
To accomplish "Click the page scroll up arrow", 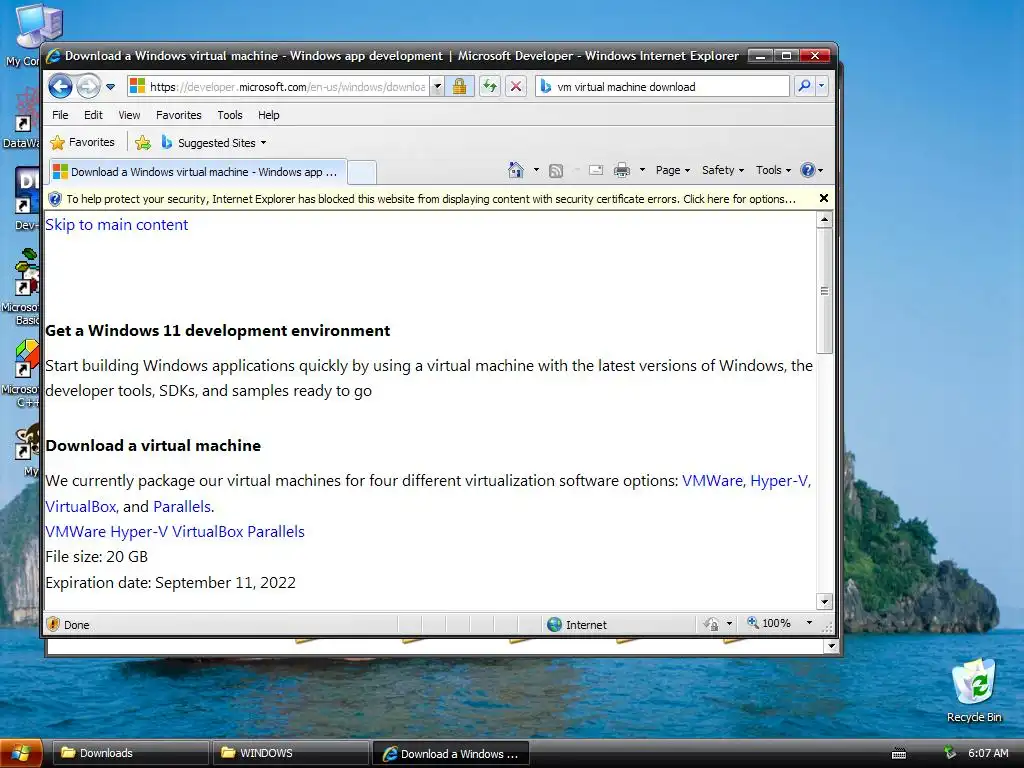I will click(824, 220).
